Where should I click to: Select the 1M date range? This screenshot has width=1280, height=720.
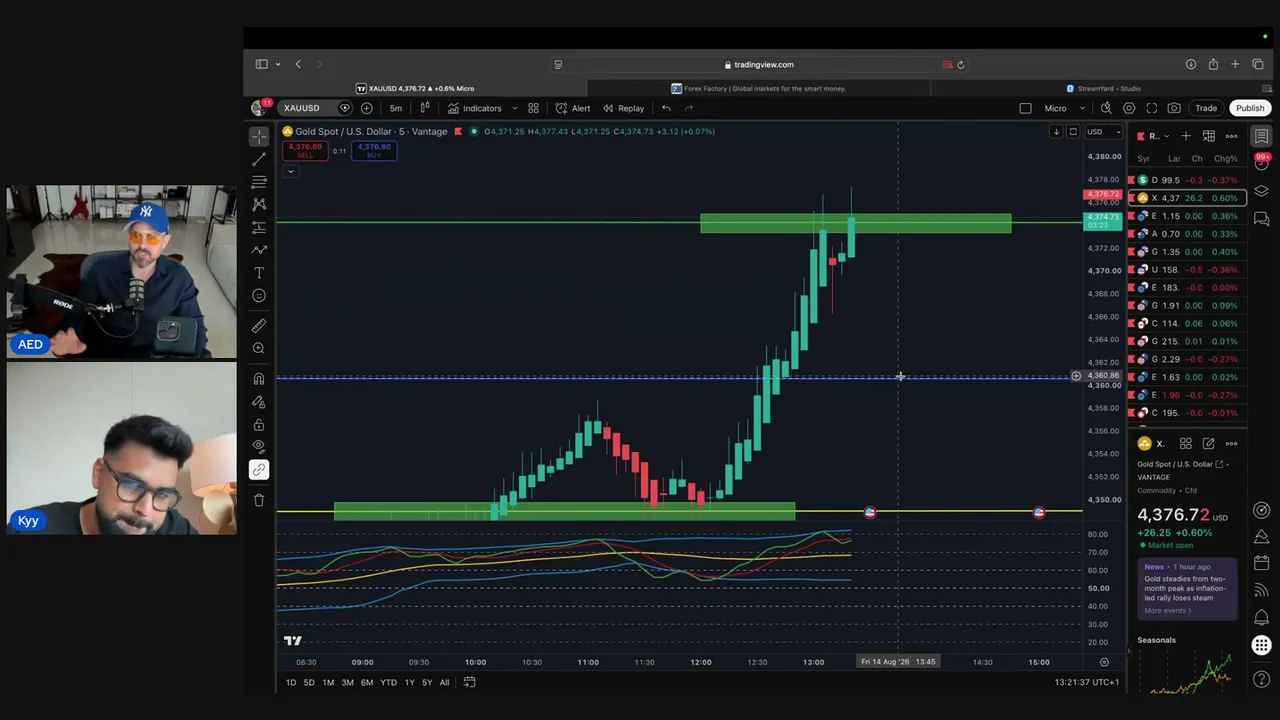click(x=328, y=683)
